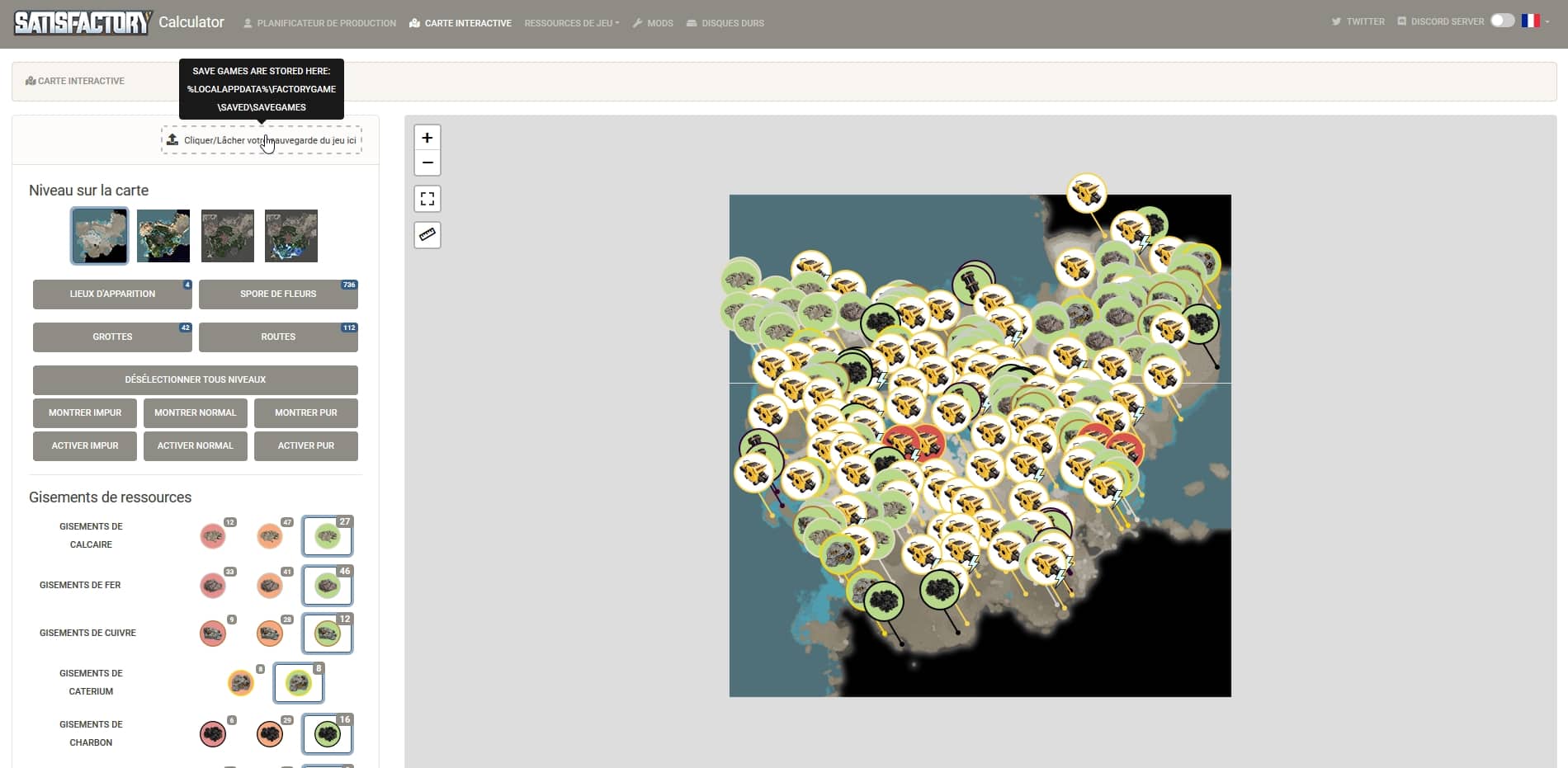This screenshot has height=768, width=1568.
Task: Click the save game upload zone
Action: point(262,140)
